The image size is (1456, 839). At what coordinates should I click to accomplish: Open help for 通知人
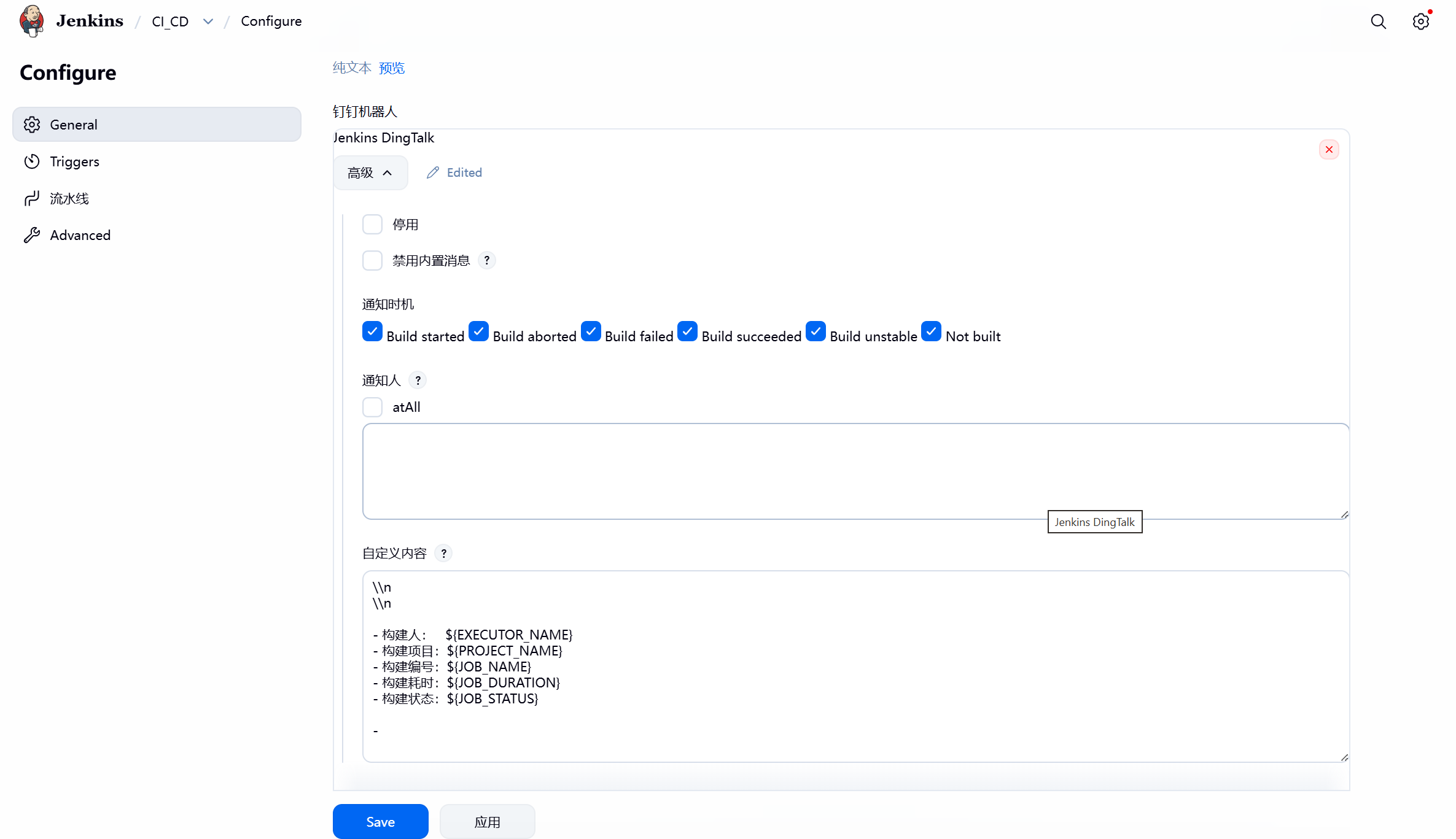click(x=418, y=381)
